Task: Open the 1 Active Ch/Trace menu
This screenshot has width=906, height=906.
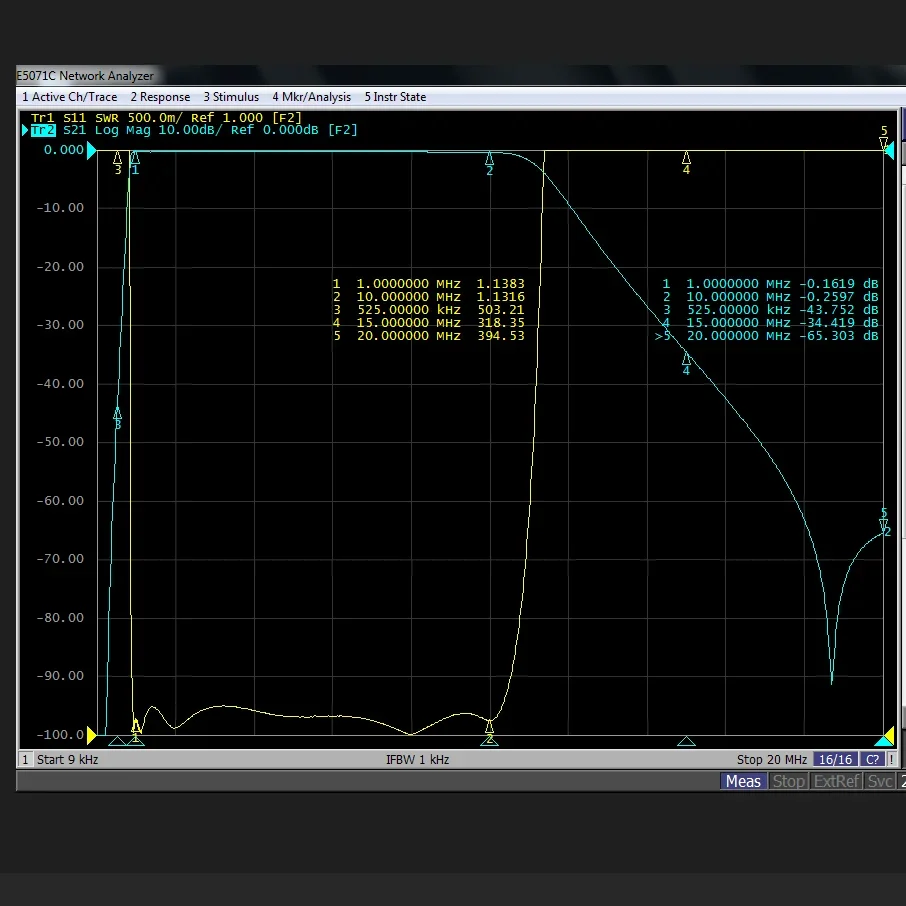Action: click(69, 97)
